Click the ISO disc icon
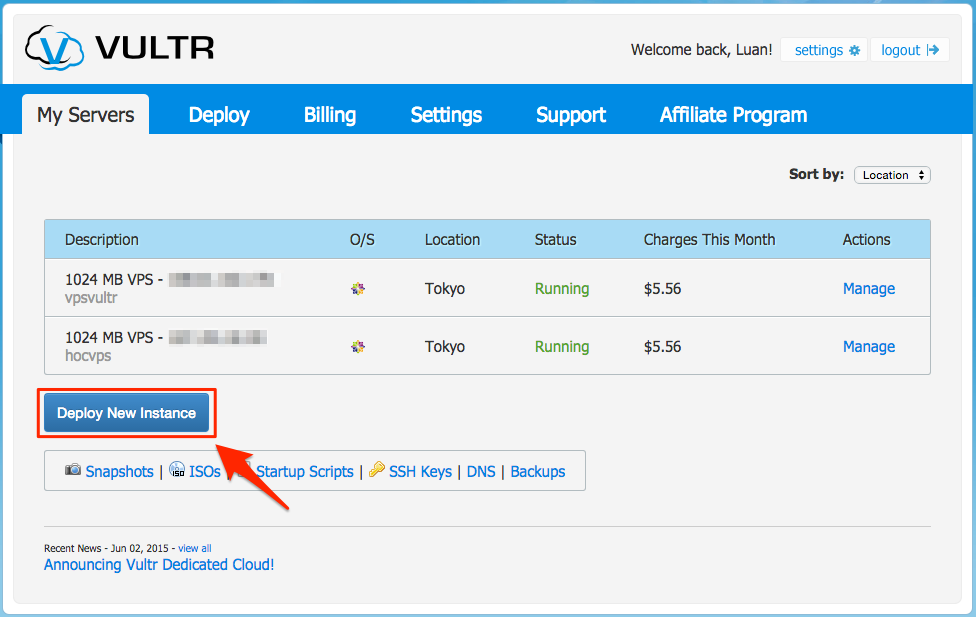This screenshot has height=617, width=976. 177,470
